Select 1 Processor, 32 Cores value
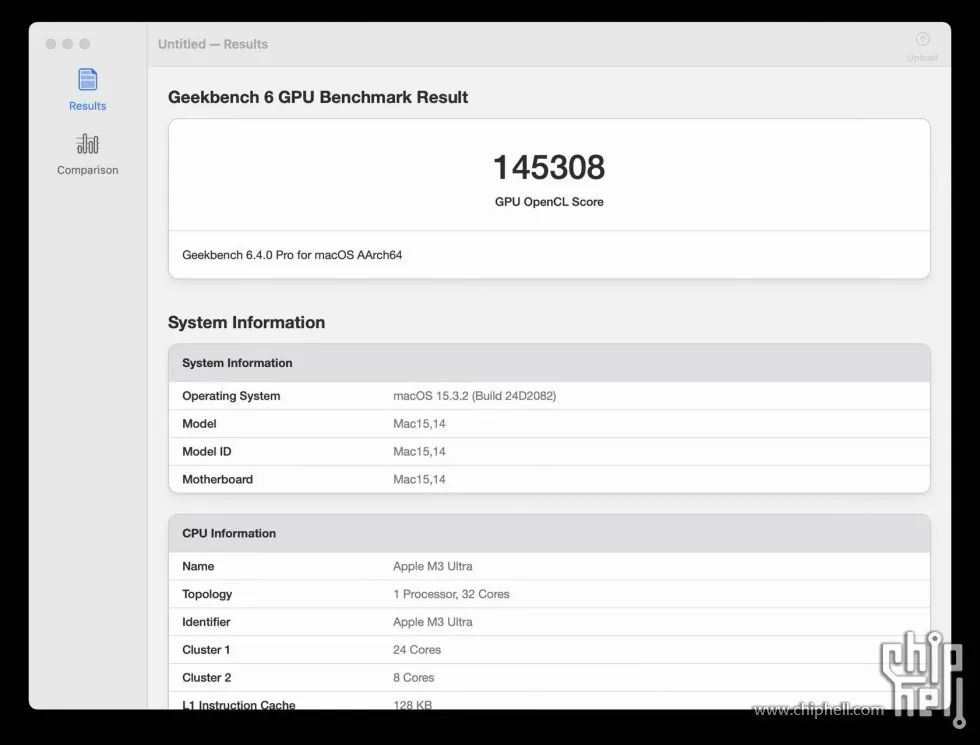Screen dimensions: 980x745 [x=451, y=594]
